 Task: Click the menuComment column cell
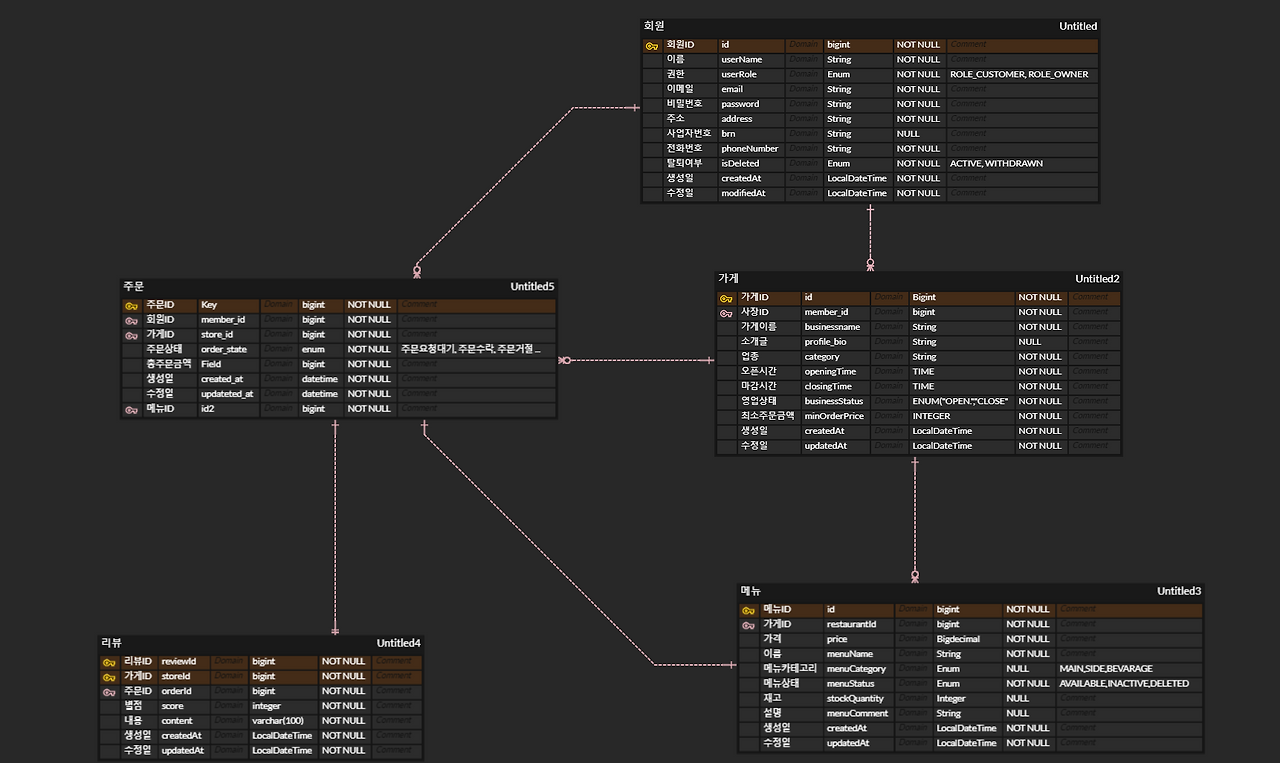[x=859, y=714]
